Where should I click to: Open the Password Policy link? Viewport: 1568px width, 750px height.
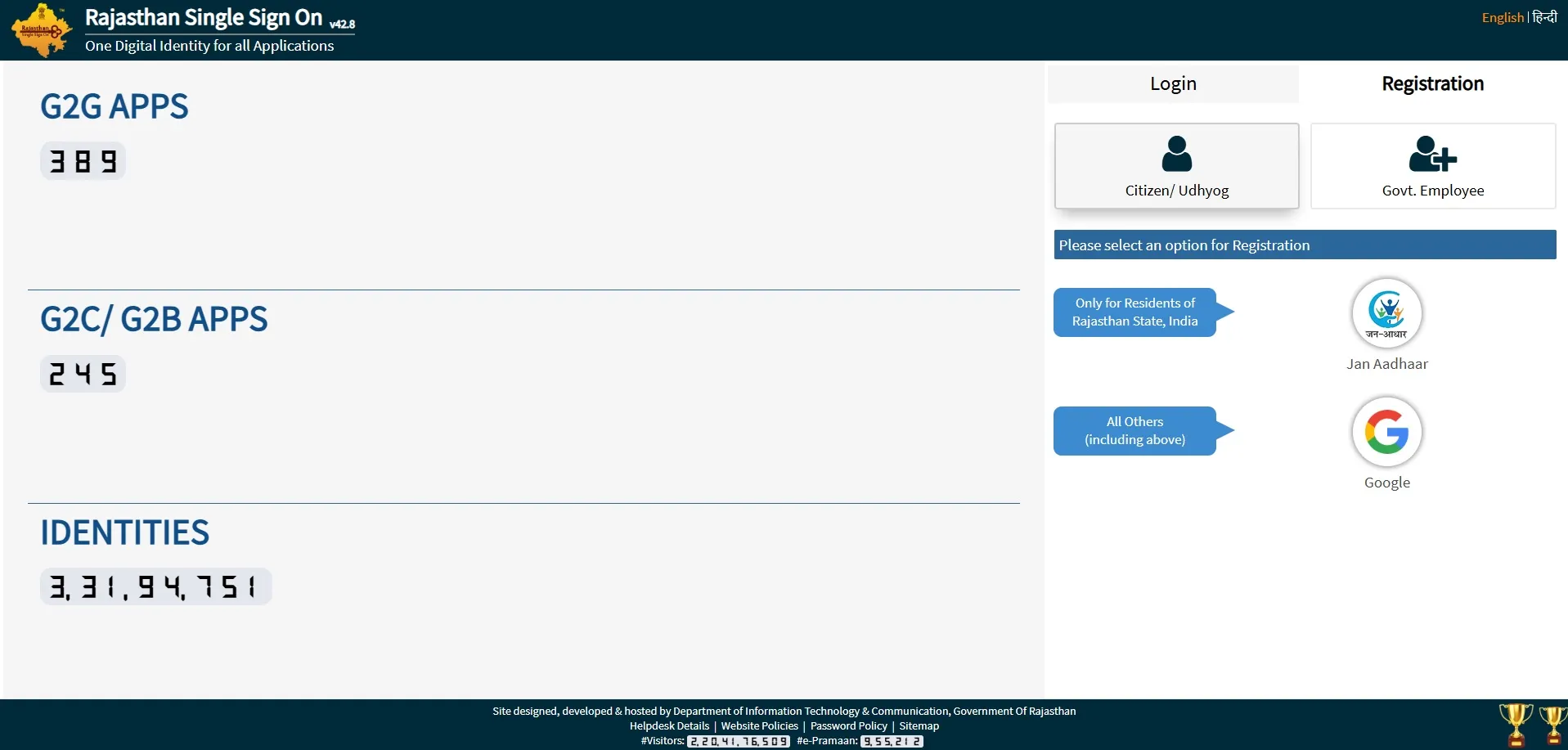click(x=848, y=726)
